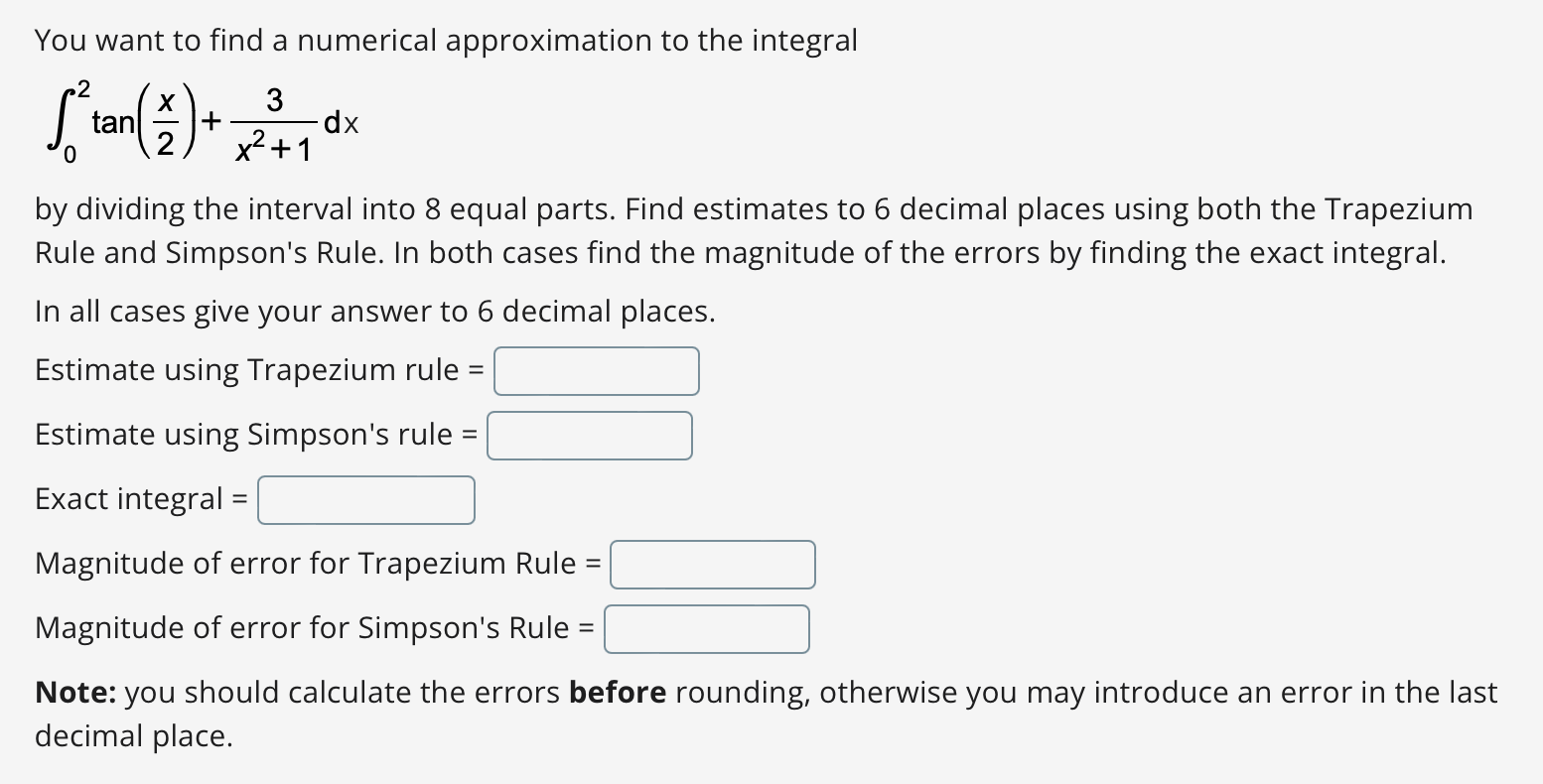Click the Exact integral input field

point(365,499)
